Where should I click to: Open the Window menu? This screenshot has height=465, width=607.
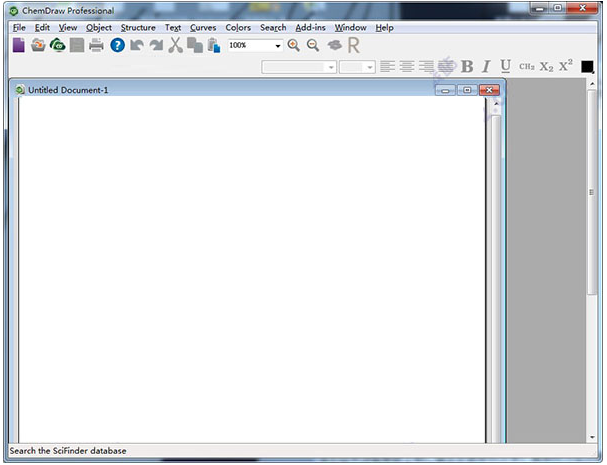pyautogui.click(x=350, y=28)
